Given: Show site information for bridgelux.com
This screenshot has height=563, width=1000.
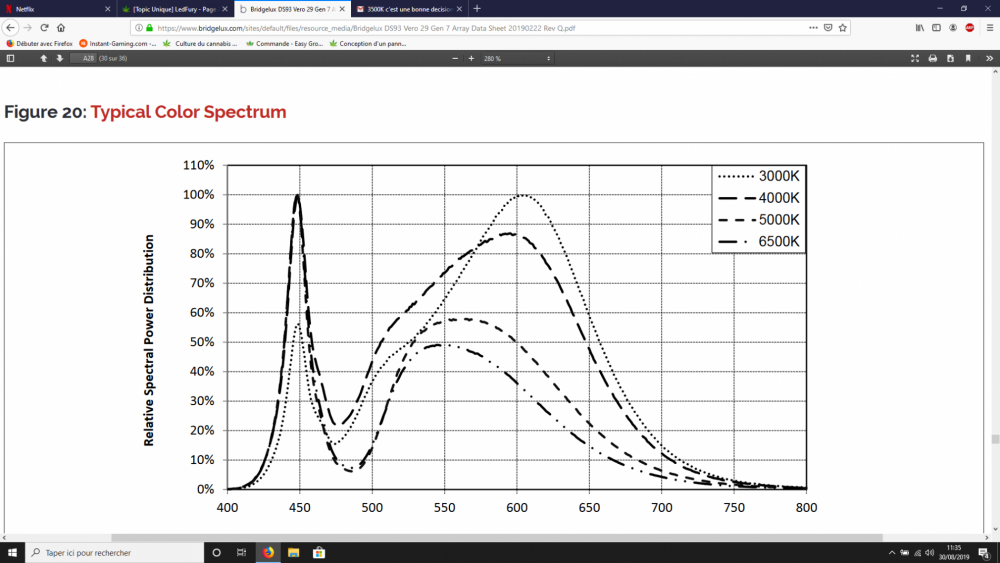Looking at the screenshot, I should (139, 28).
